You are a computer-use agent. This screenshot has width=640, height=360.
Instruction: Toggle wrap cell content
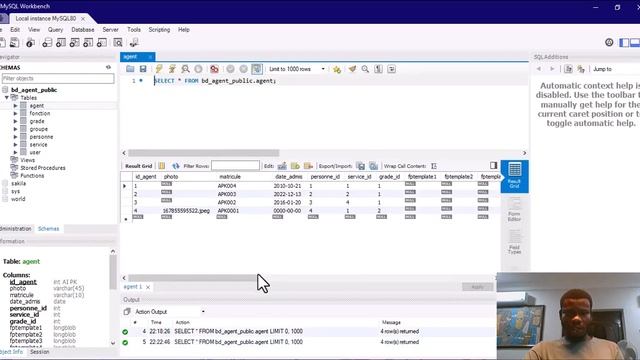coord(433,166)
